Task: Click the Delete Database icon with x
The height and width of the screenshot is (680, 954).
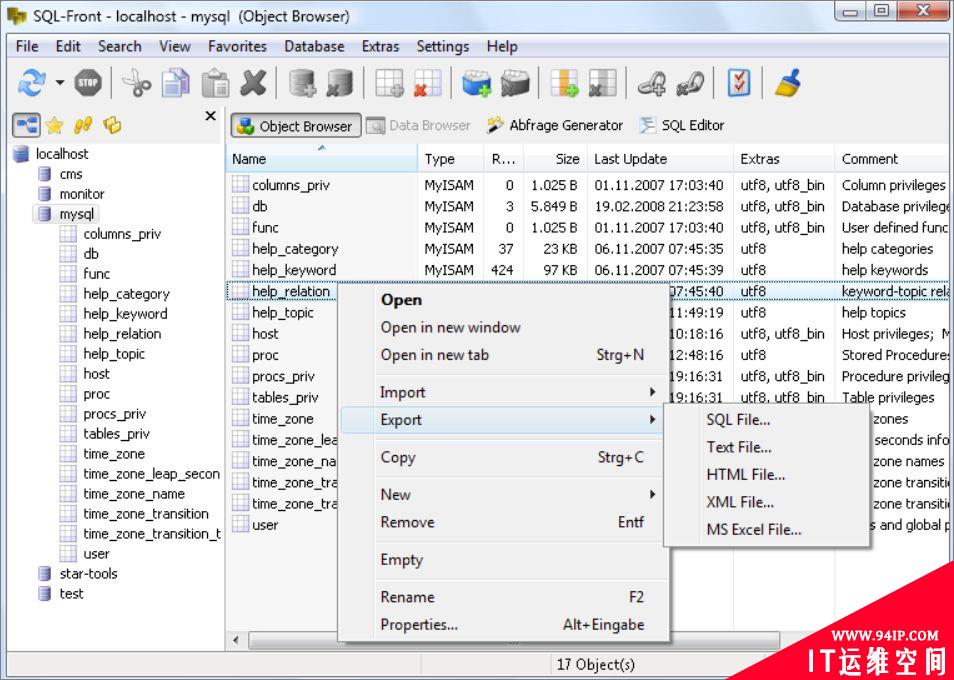Action: pos(339,83)
